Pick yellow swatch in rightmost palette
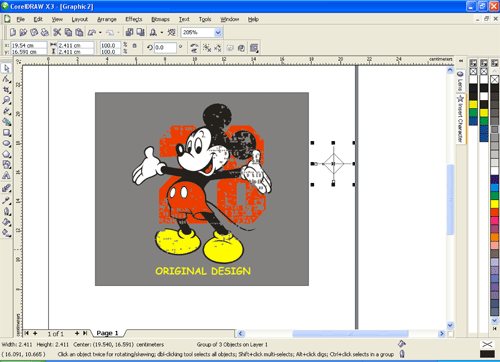500x362 pixels. pyautogui.click(x=495, y=204)
